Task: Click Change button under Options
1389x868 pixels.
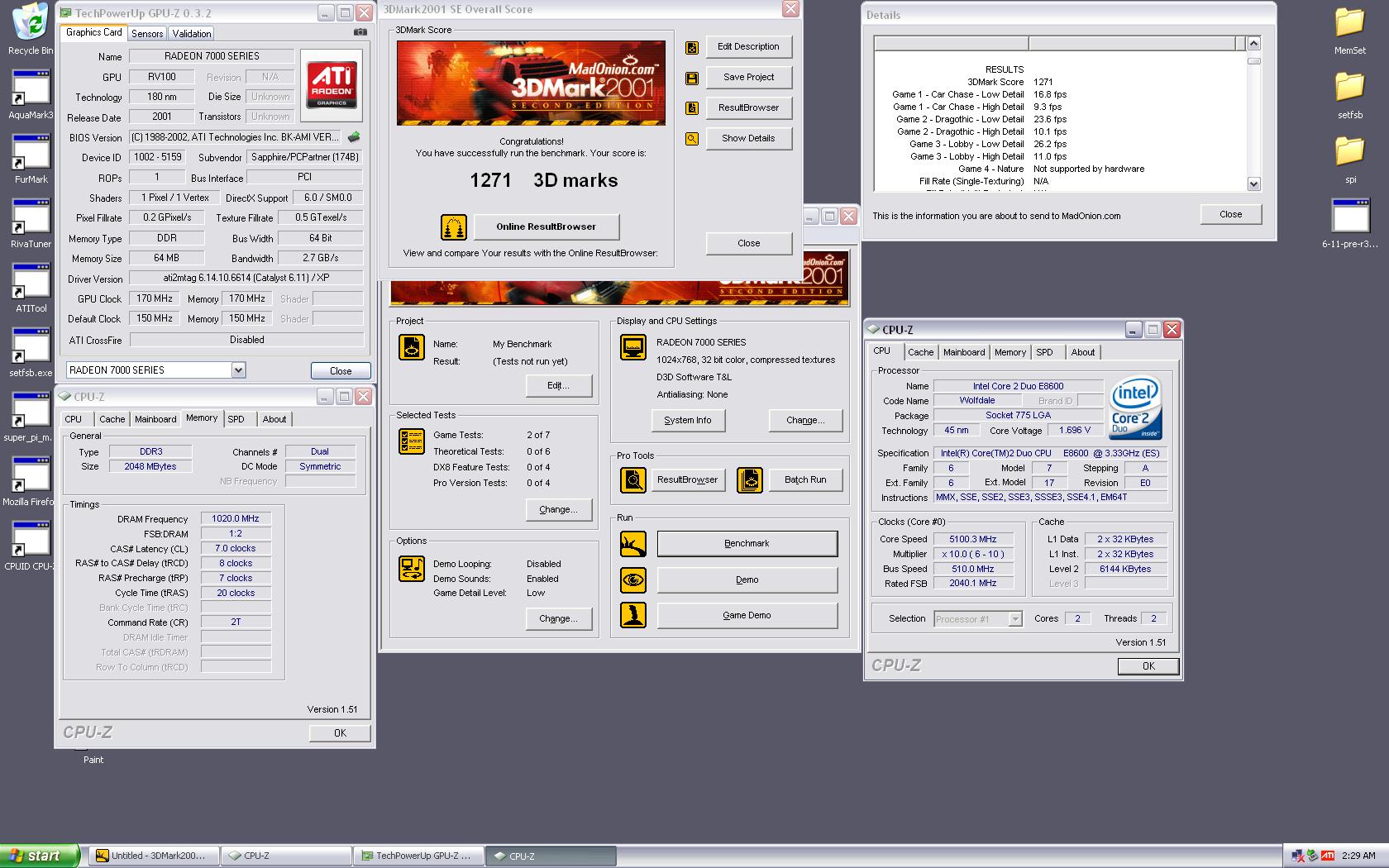Action: coord(558,618)
